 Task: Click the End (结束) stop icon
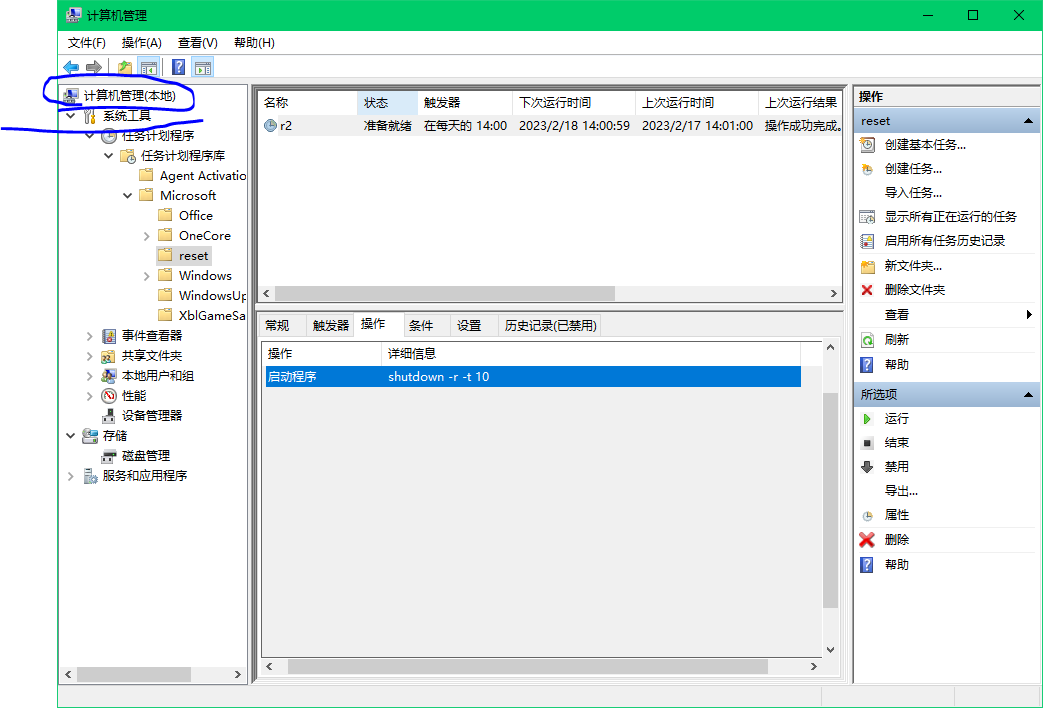[x=867, y=442]
